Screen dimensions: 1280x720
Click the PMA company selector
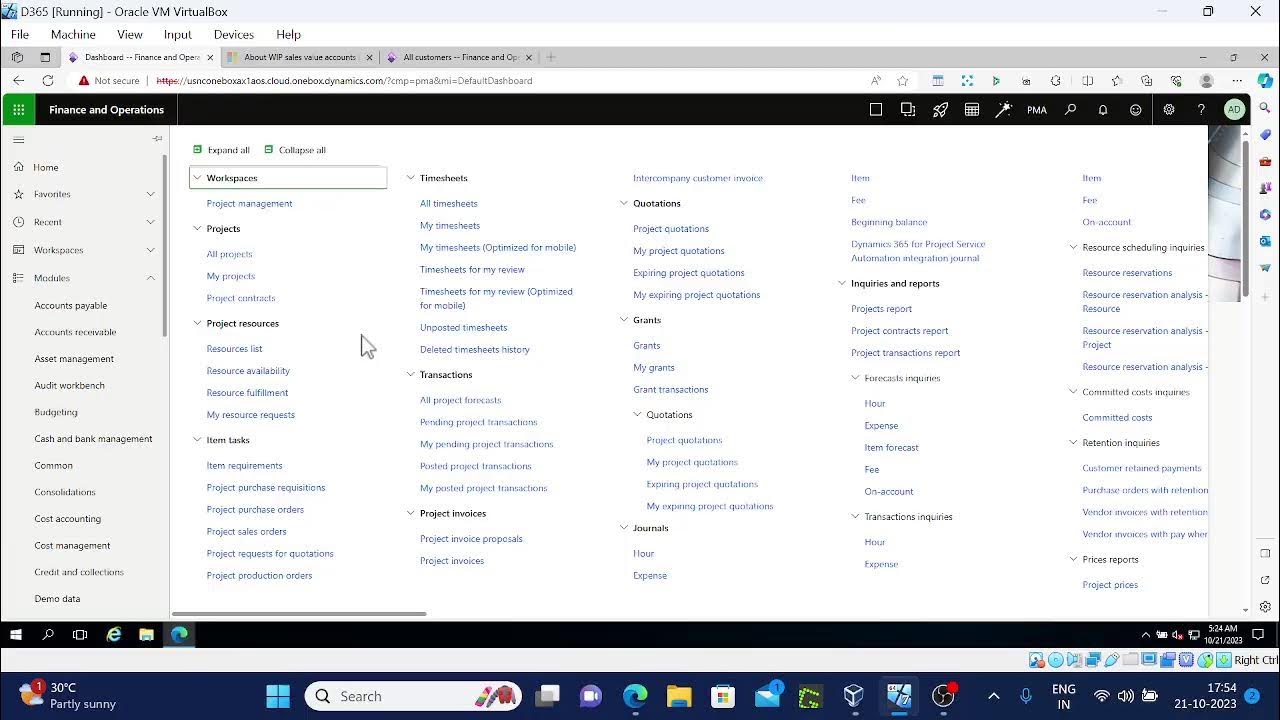[1037, 110]
